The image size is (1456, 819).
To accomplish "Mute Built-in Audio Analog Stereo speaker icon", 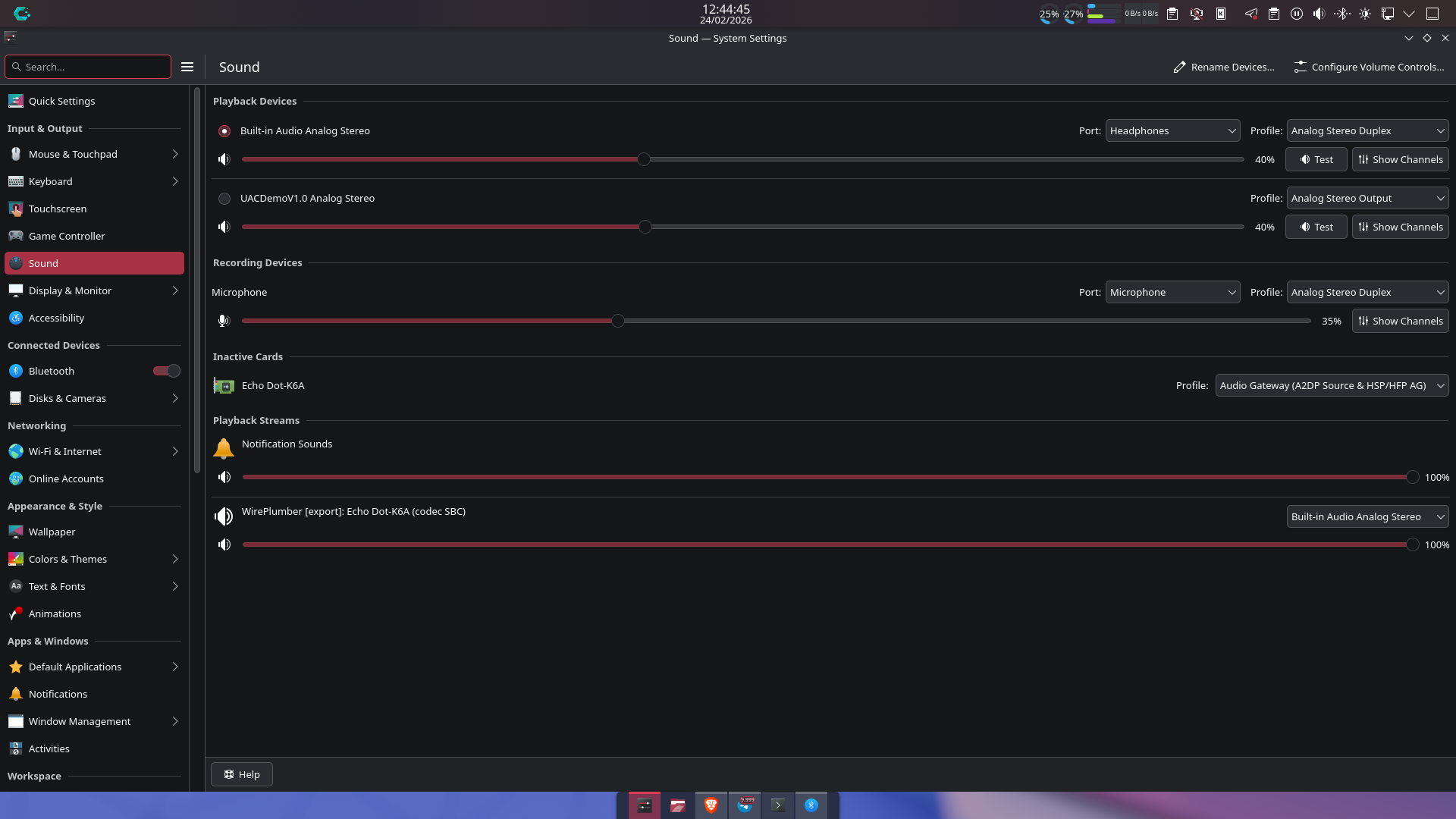I will click(x=224, y=159).
